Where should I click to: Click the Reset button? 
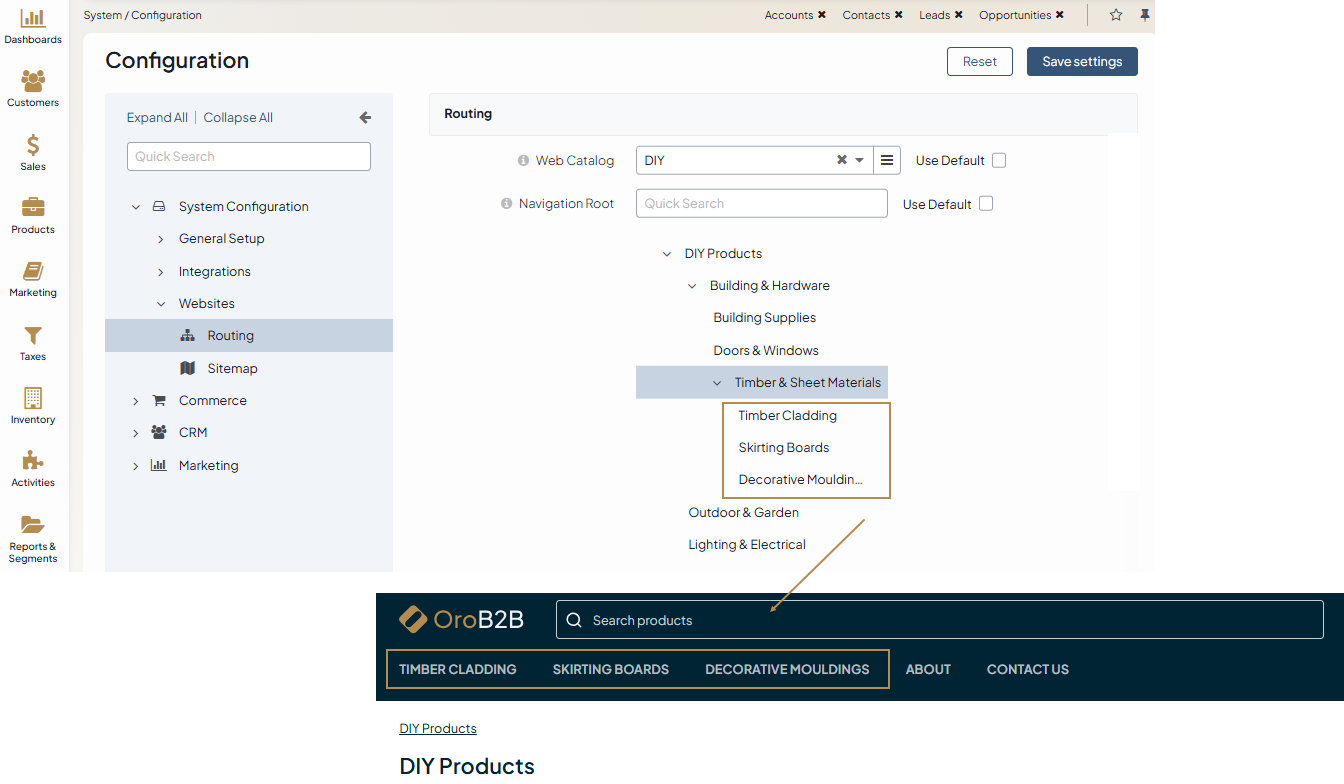click(x=979, y=62)
